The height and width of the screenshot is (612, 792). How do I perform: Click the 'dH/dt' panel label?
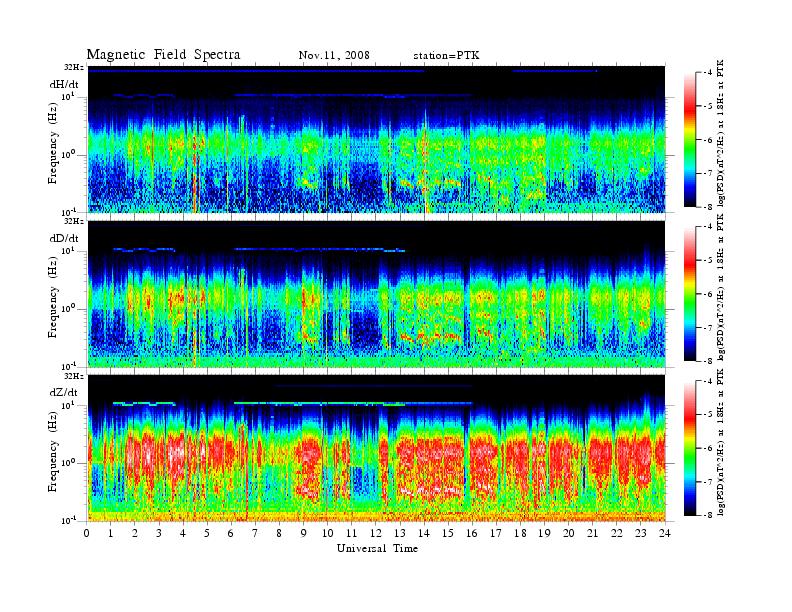(x=64, y=85)
